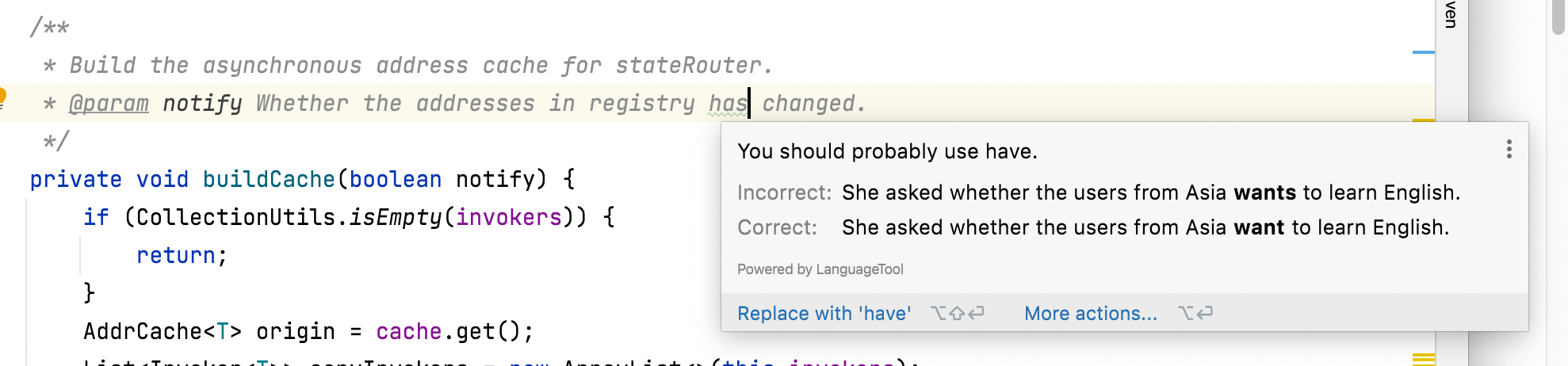The width and height of the screenshot is (1568, 366).
Task: Click 'Replace with have' quick fix
Action: pos(824,314)
